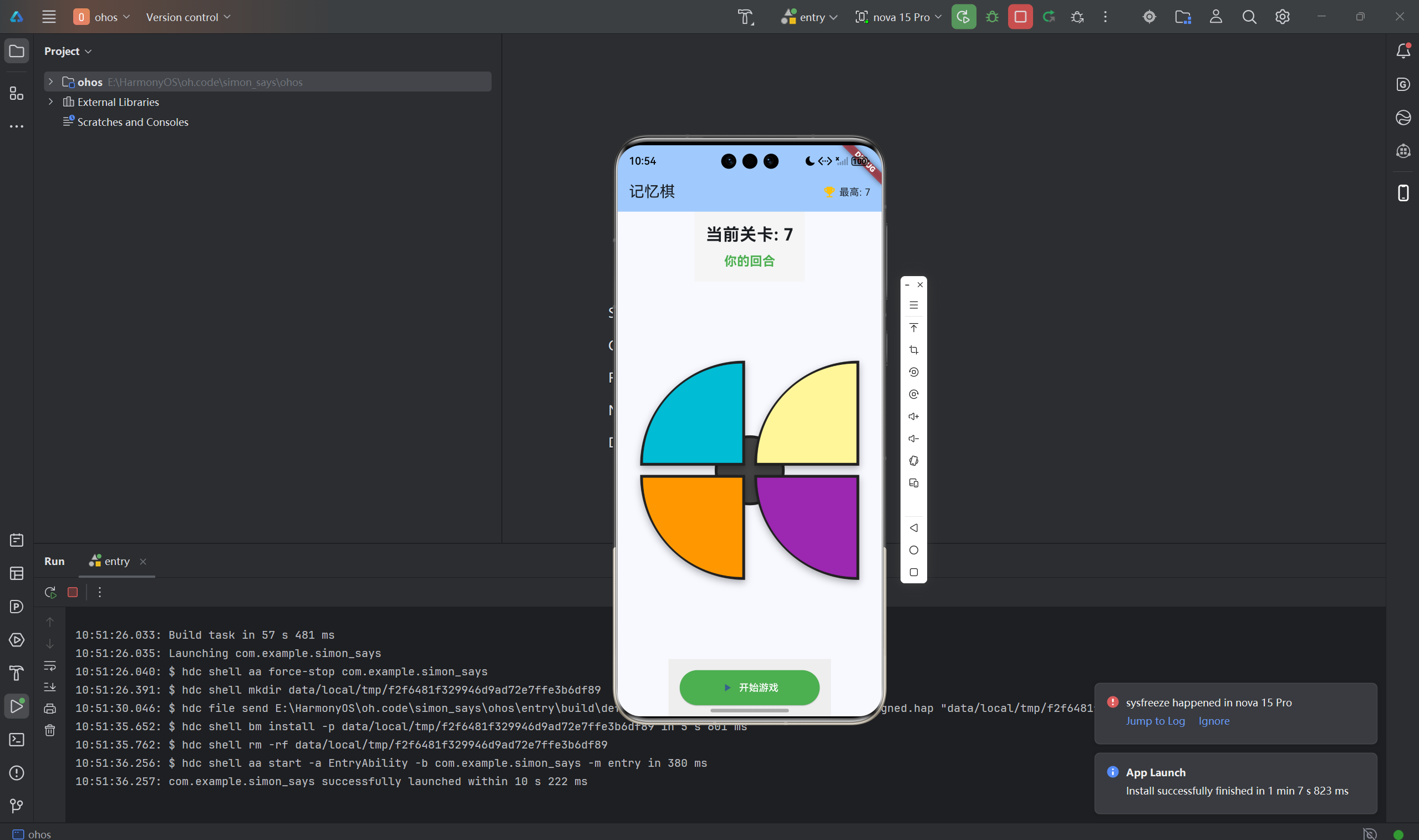Expand the ohos project tree node
Image resolution: width=1419 pixels, height=840 pixels.
[x=51, y=82]
